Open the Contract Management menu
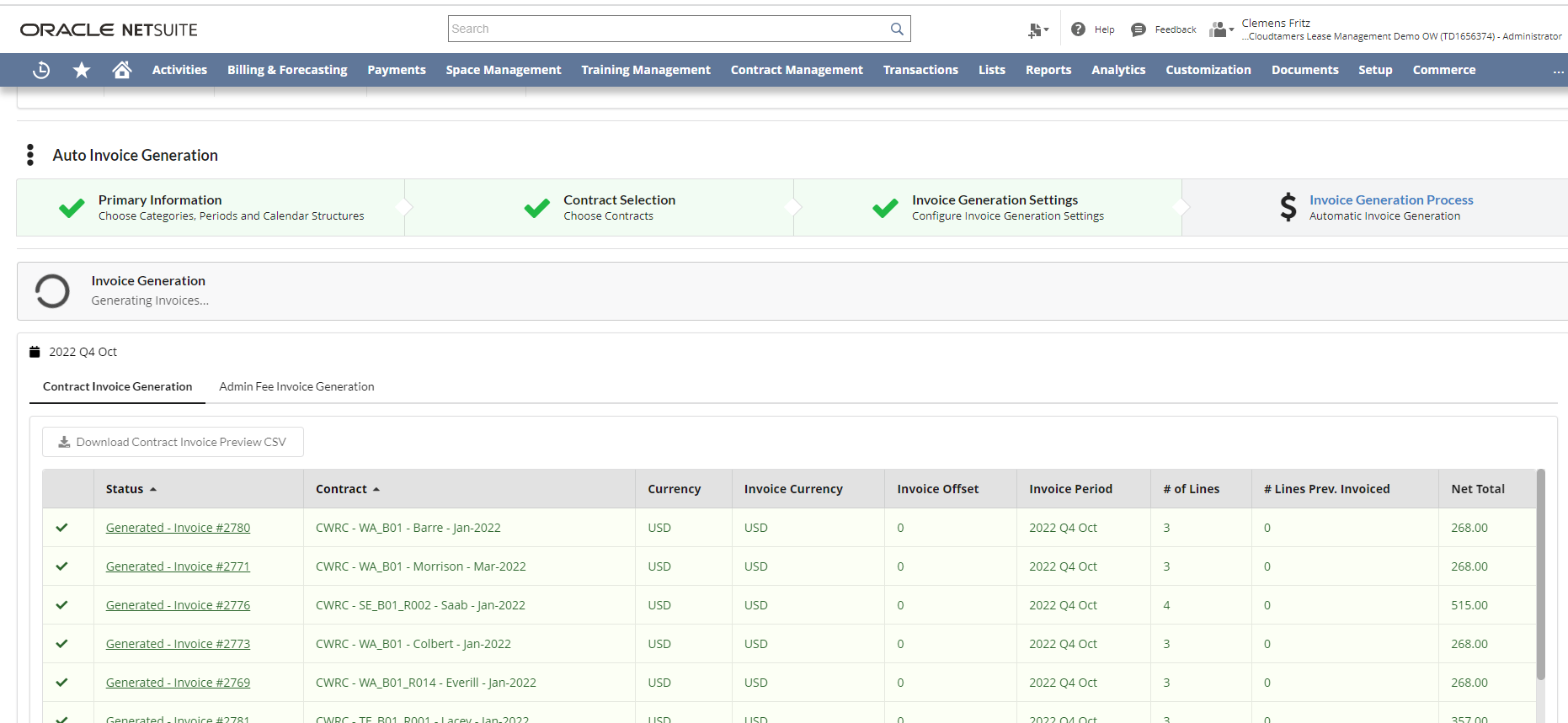Viewport: 1568px width, 723px height. coord(797,70)
